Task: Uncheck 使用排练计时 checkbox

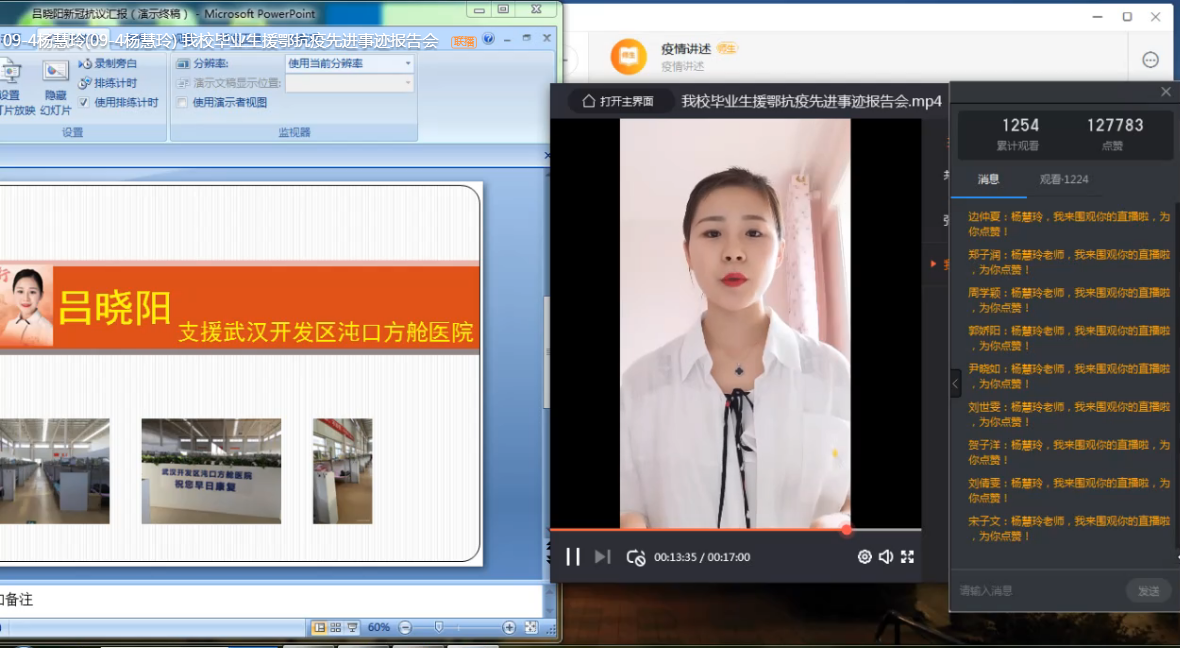Action: [x=84, y=102]
